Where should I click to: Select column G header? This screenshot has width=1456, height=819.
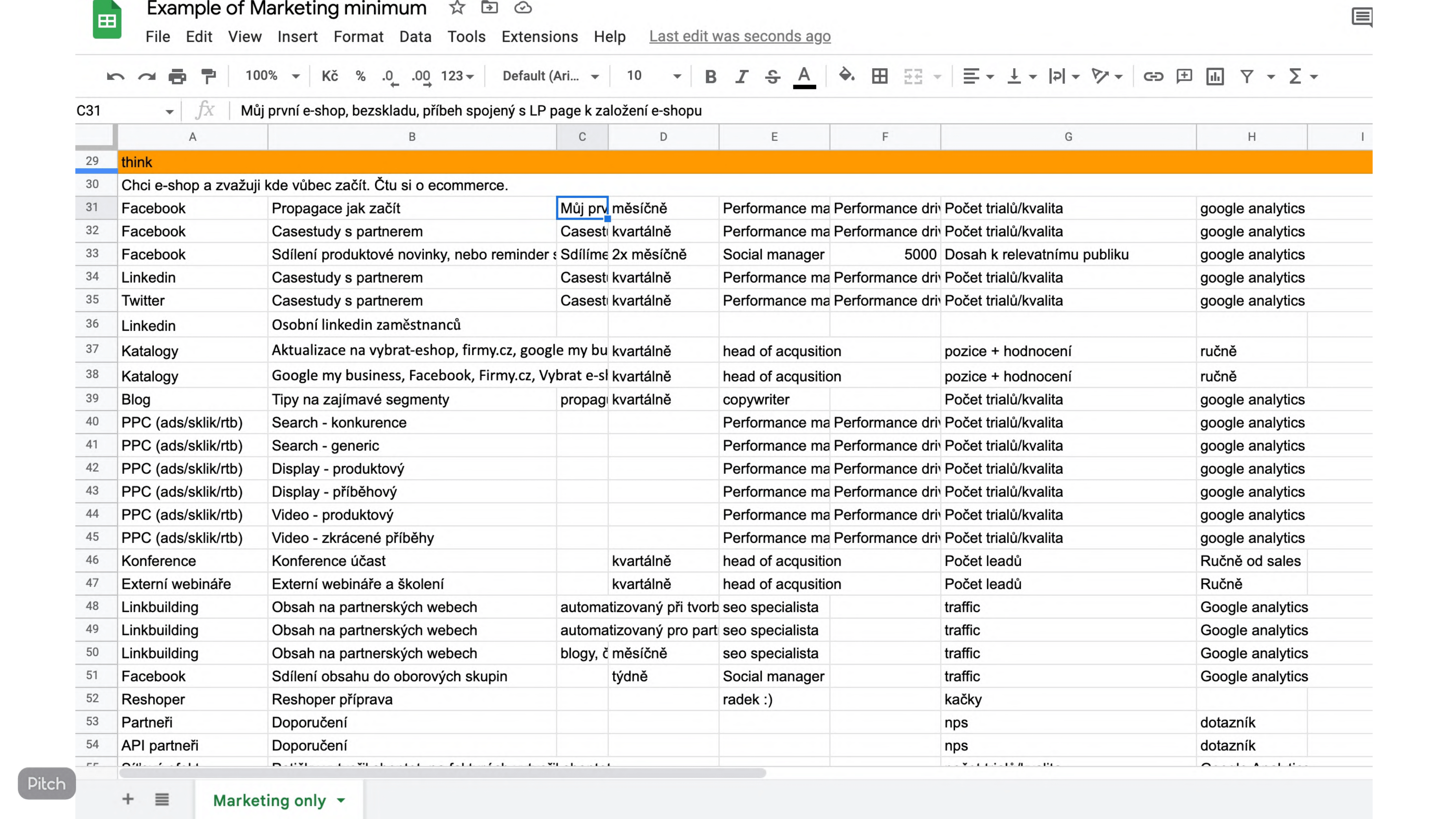pyautogui.click(x=1068, y=137)
